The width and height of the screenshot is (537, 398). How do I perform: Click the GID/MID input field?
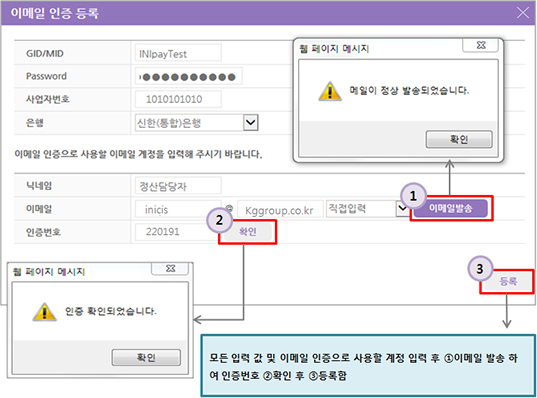point(178,53)
